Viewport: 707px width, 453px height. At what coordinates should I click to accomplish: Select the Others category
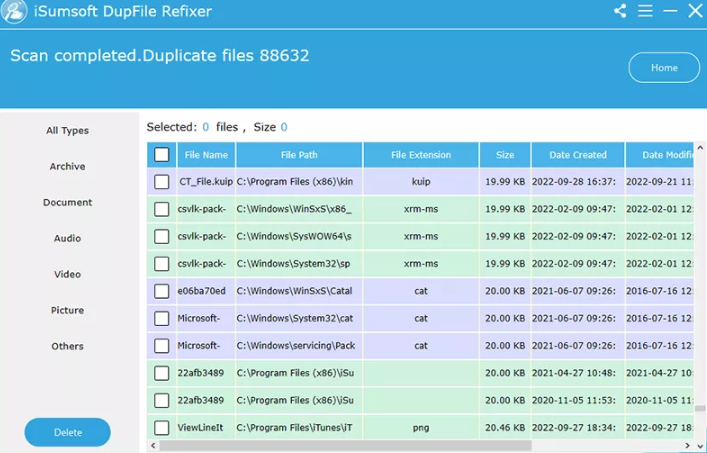68,346
